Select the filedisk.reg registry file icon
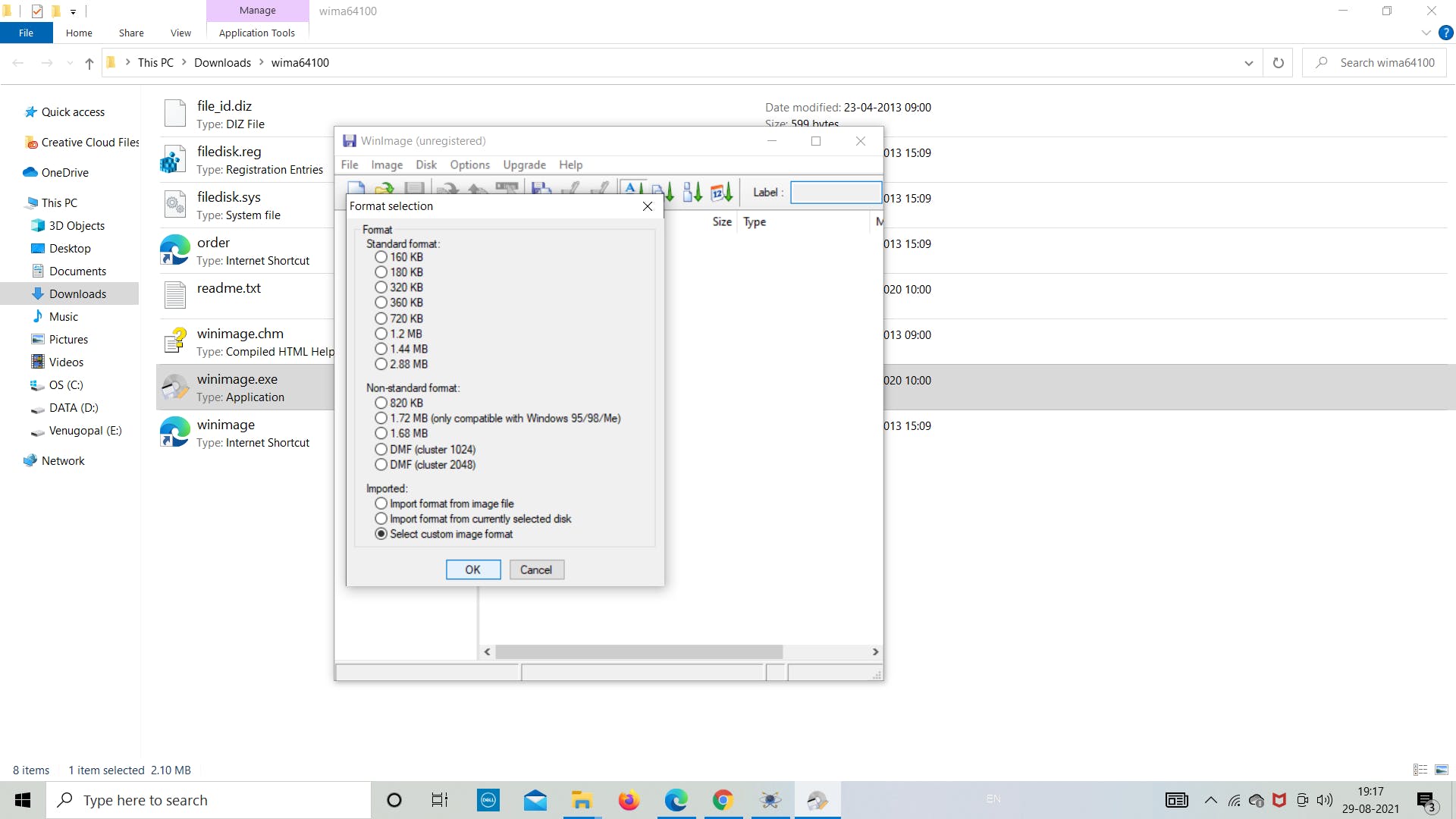This screenshot has height=819, width=1456. click(x=174, y=160)
